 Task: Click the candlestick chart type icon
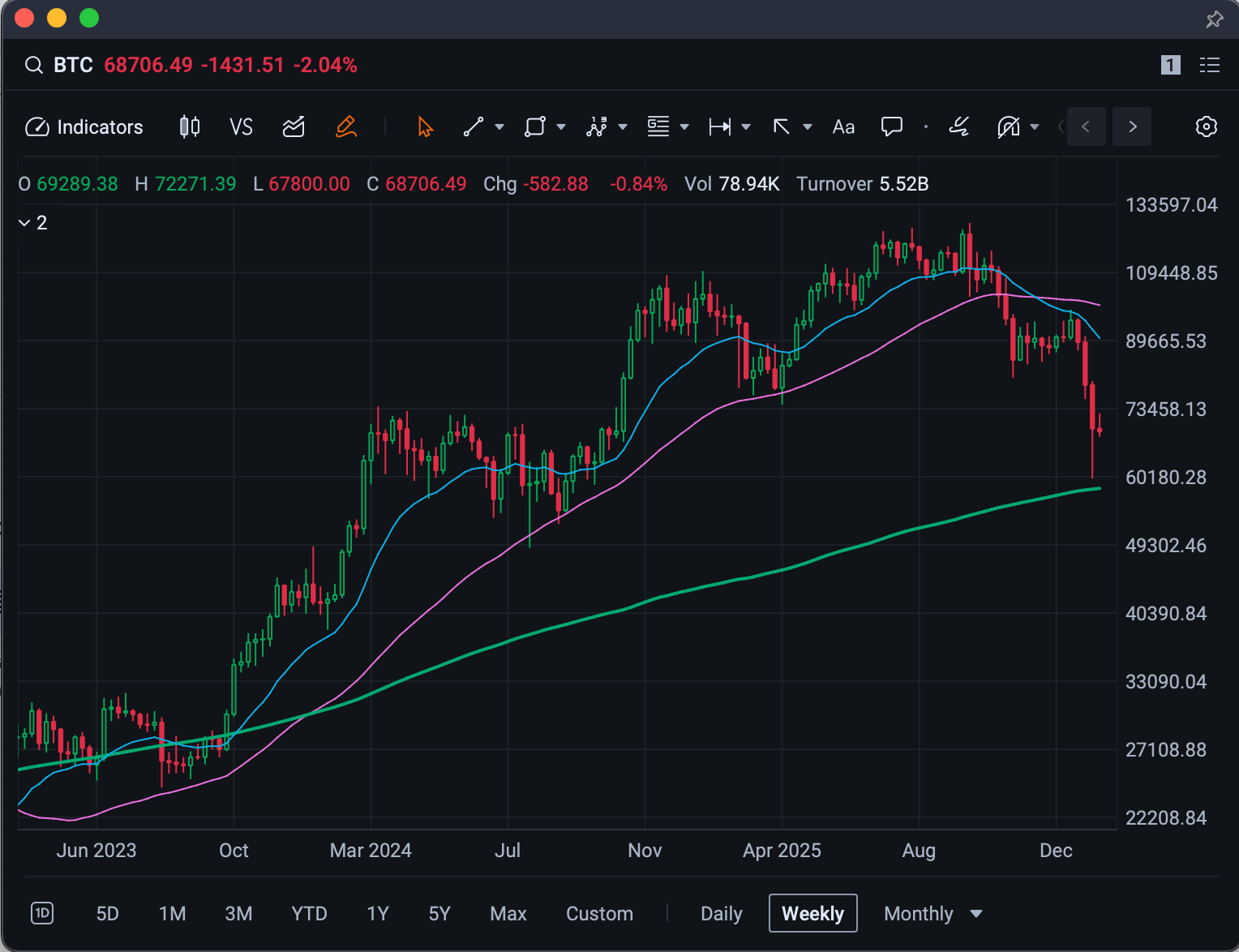190,127
